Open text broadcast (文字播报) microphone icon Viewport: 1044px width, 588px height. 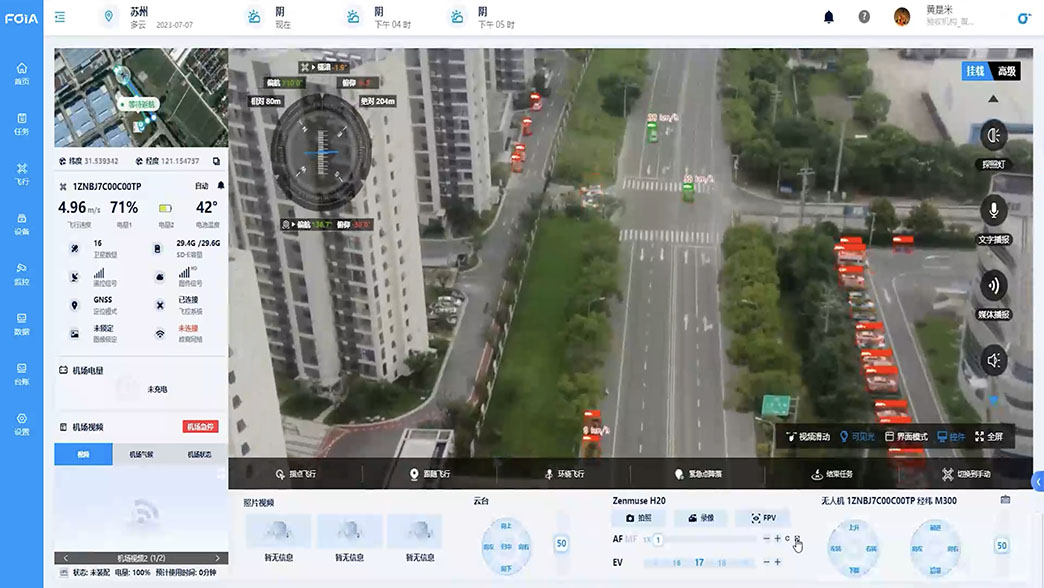click(993, 210)
